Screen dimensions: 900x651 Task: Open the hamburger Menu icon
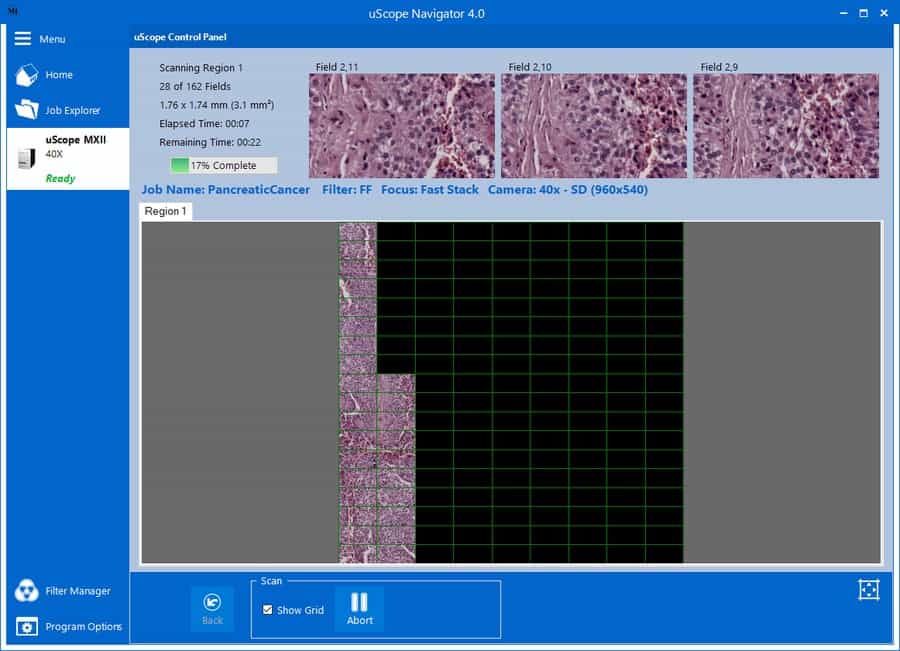click(x=23, y=38)
